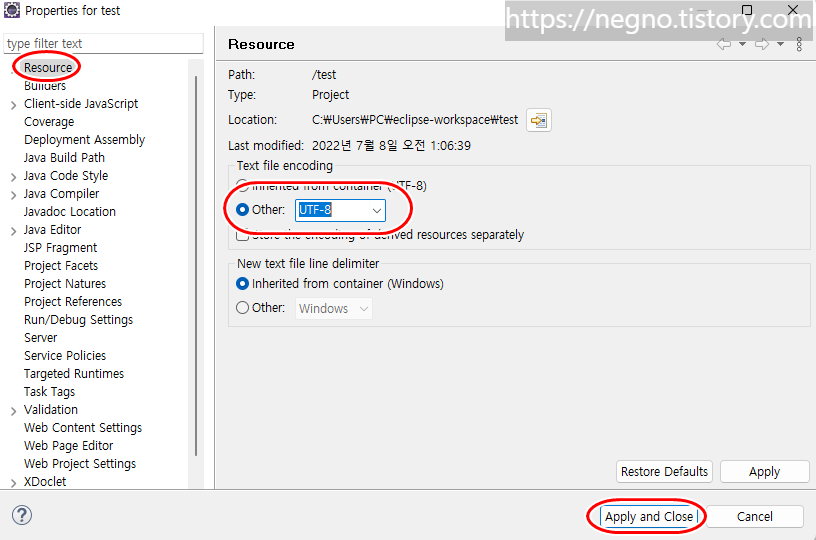Open Targeted Runtimes page
The height and width of the screenshot is (540, 816).
74,374
